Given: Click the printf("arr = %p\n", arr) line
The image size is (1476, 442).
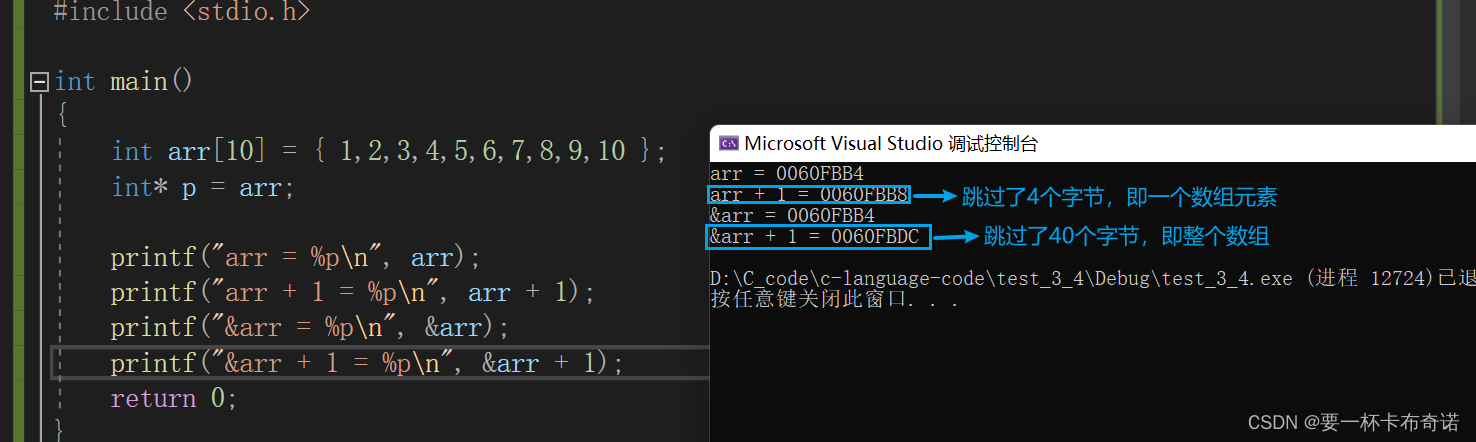Looking at the screenshot, I should click(x=295, y=257).
